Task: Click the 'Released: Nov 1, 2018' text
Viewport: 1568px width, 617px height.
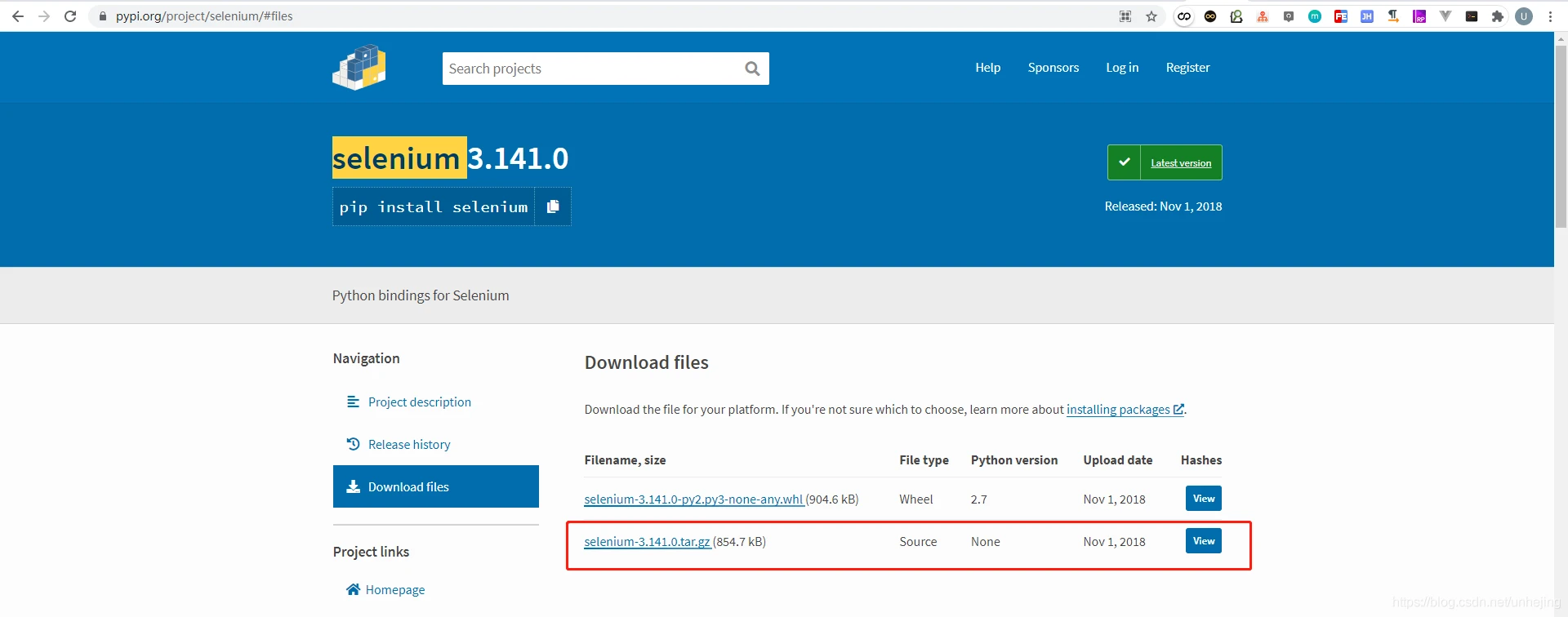Action: pos(1163,206)
